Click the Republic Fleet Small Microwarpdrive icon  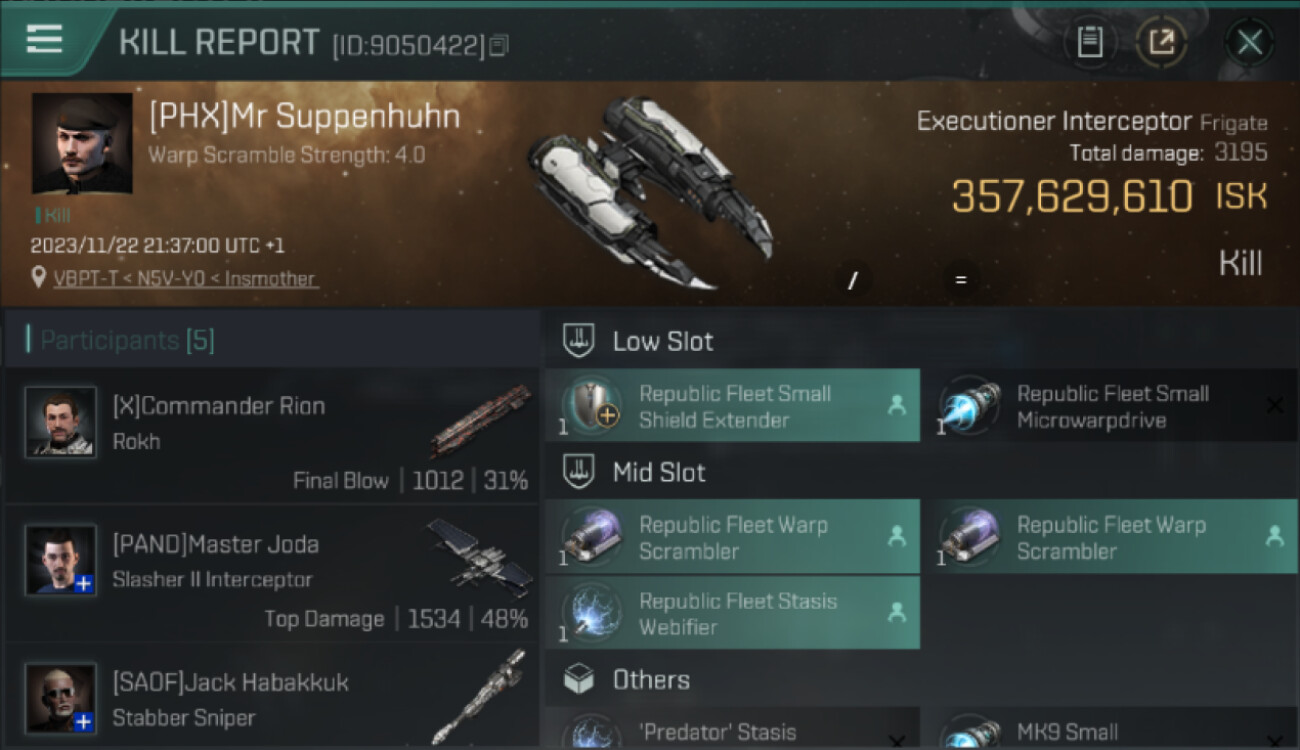[x=968, y=406]
